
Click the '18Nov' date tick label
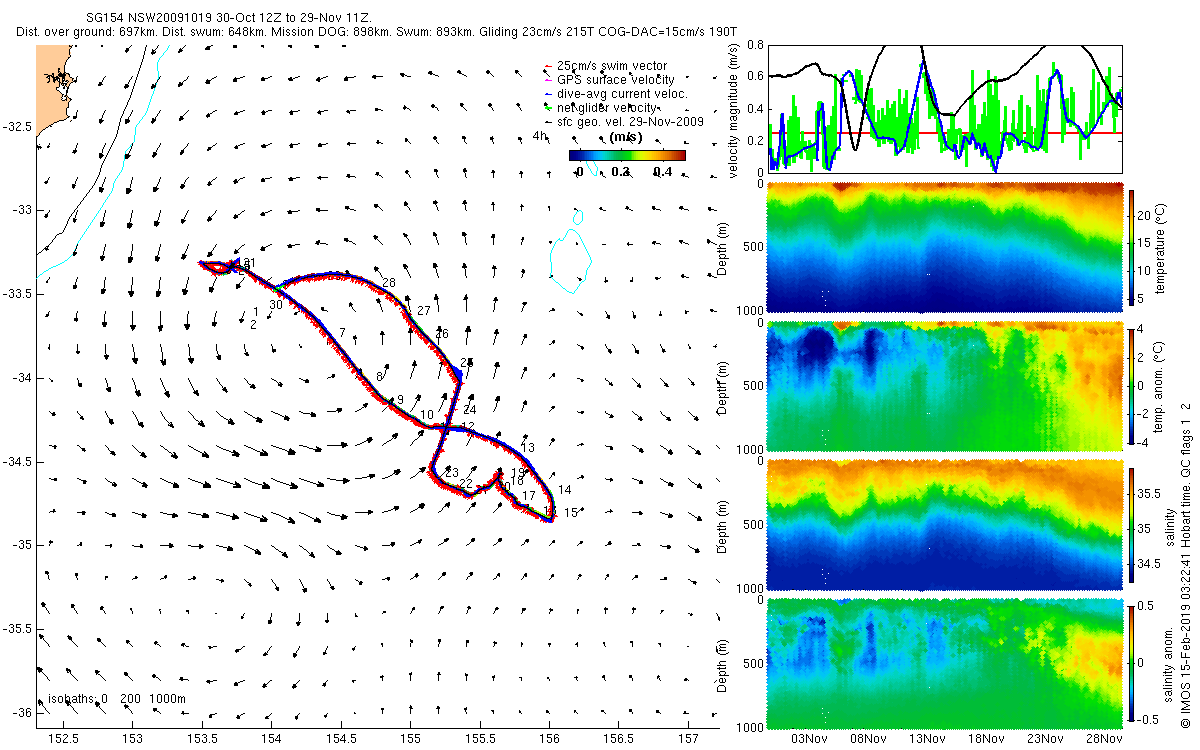(986, 738)
